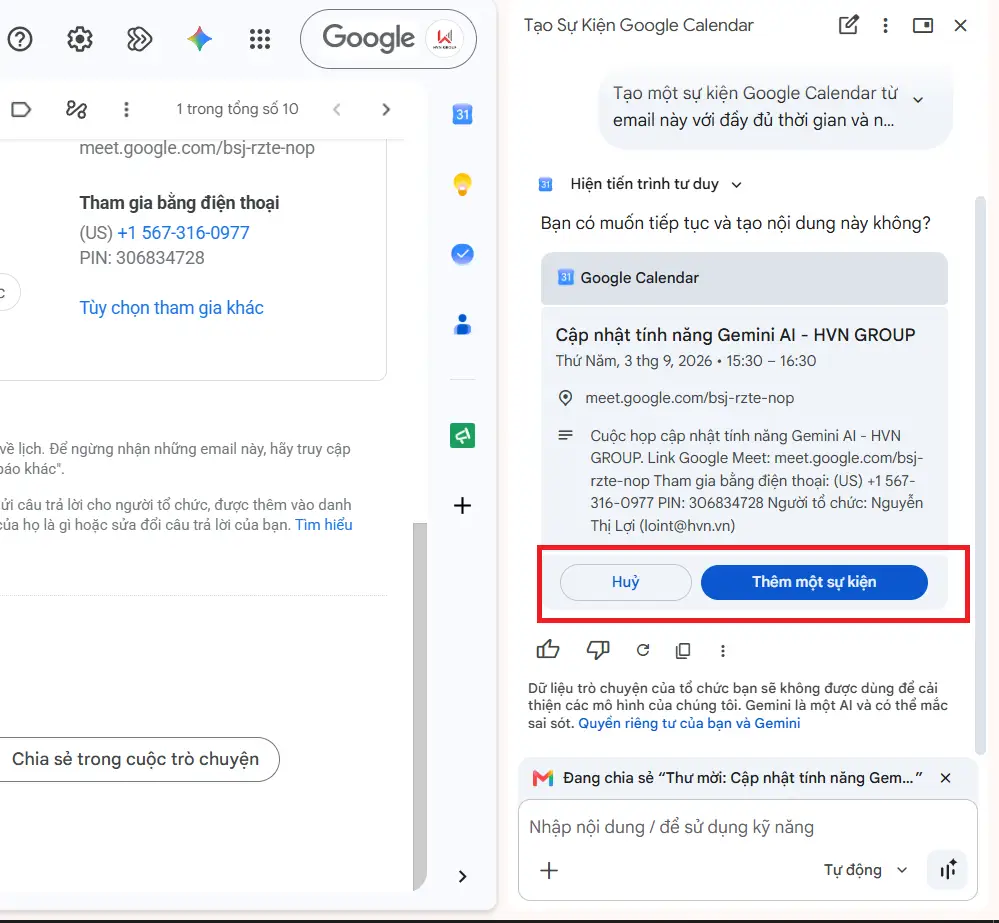Click the squiggle icon beside the label tag
Image resolution: width=999 pixels, height=923 pixels.
76,110
